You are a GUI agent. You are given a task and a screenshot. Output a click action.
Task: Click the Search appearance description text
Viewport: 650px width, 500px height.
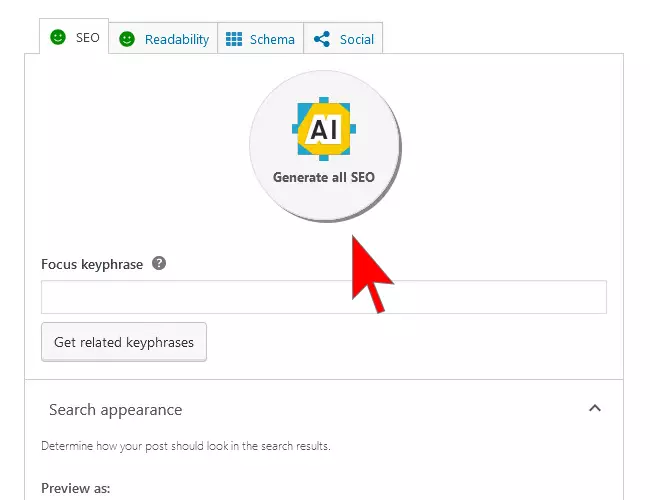click(186, 446)
